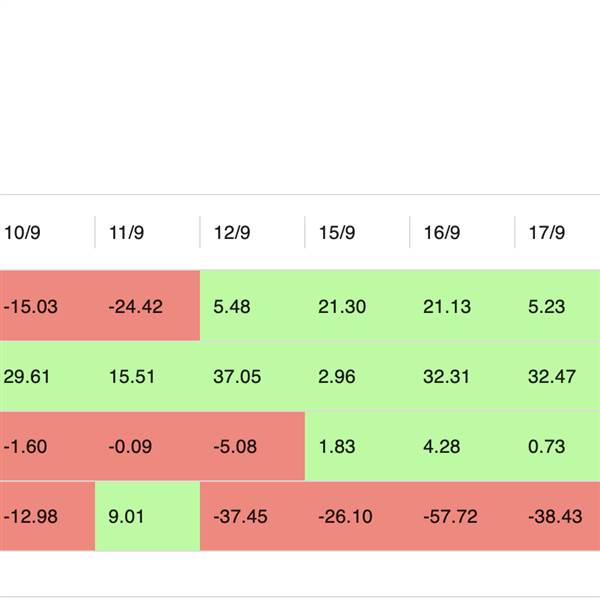Click the 12/9 column header
The width and height of the screenshot is (600, 600).
point(232,233)
